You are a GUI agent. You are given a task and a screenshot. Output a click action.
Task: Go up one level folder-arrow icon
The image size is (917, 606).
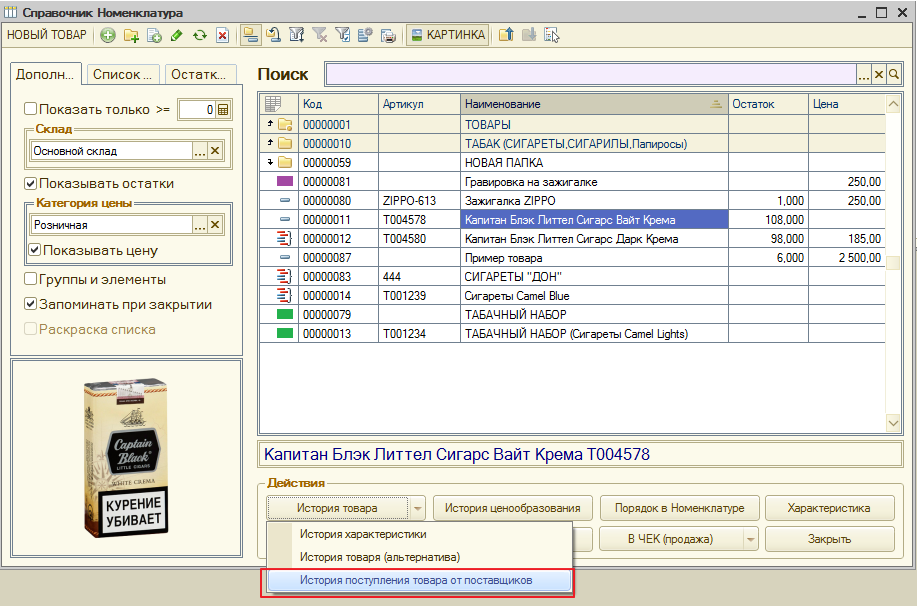[506, 36]
